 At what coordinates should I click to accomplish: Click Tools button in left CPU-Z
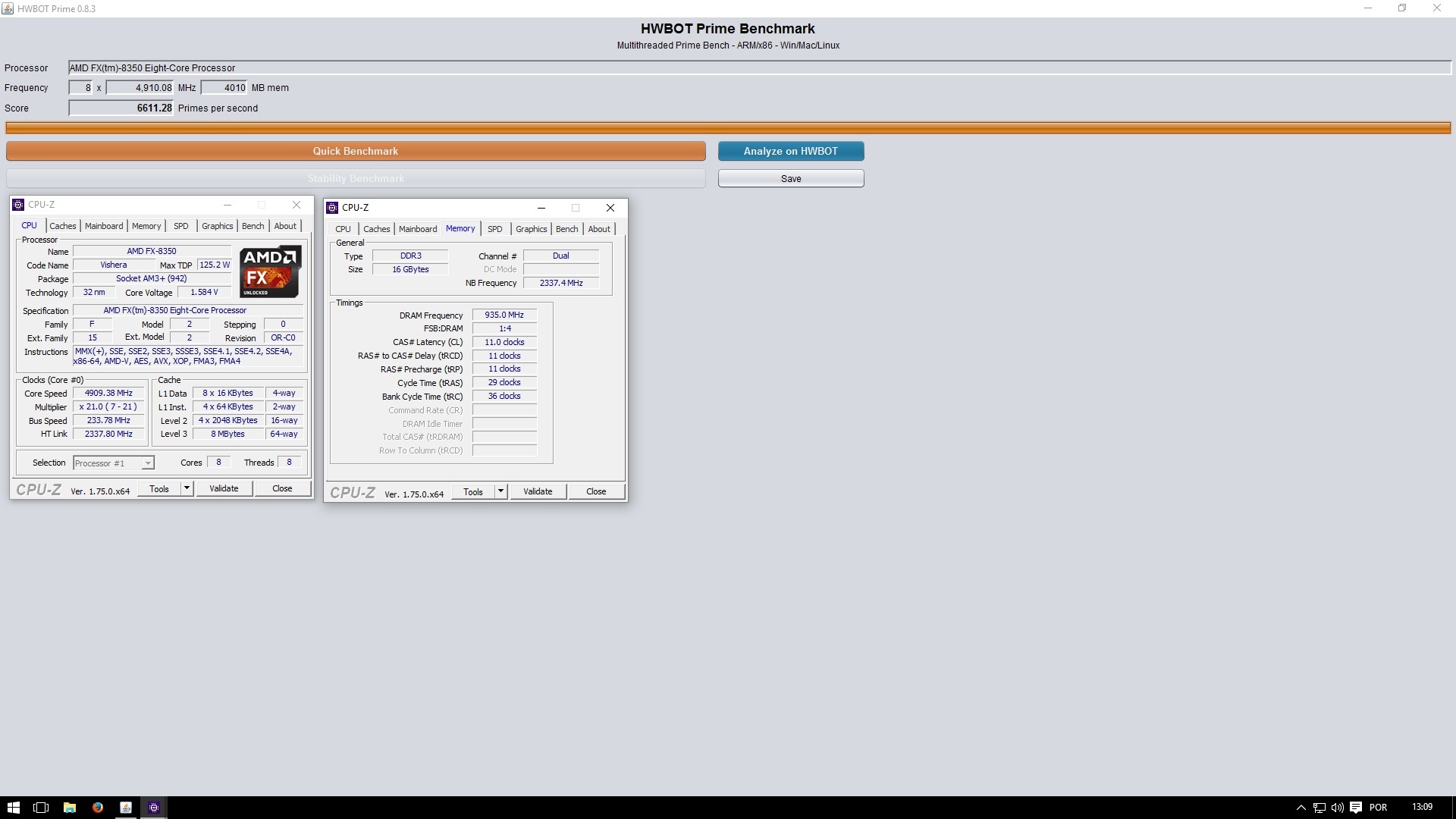tap(159, 488)
